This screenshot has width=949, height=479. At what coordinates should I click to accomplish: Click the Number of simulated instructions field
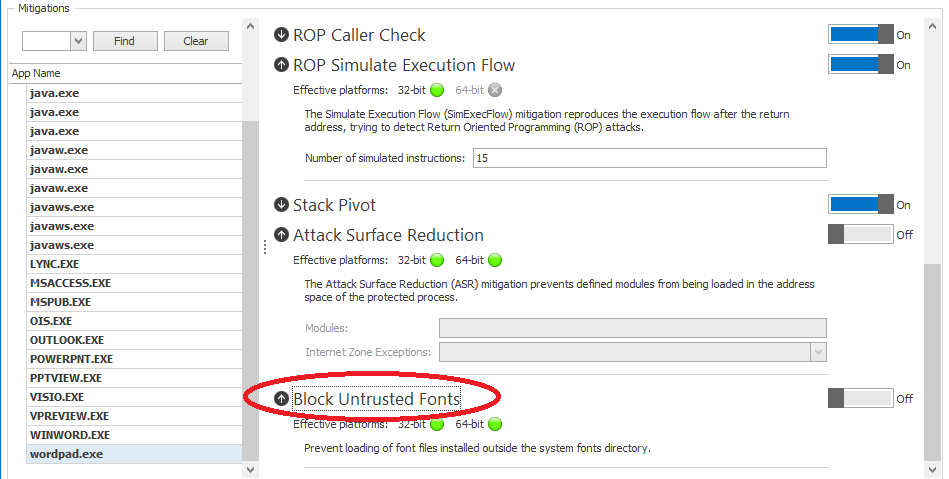pos(649,158)
